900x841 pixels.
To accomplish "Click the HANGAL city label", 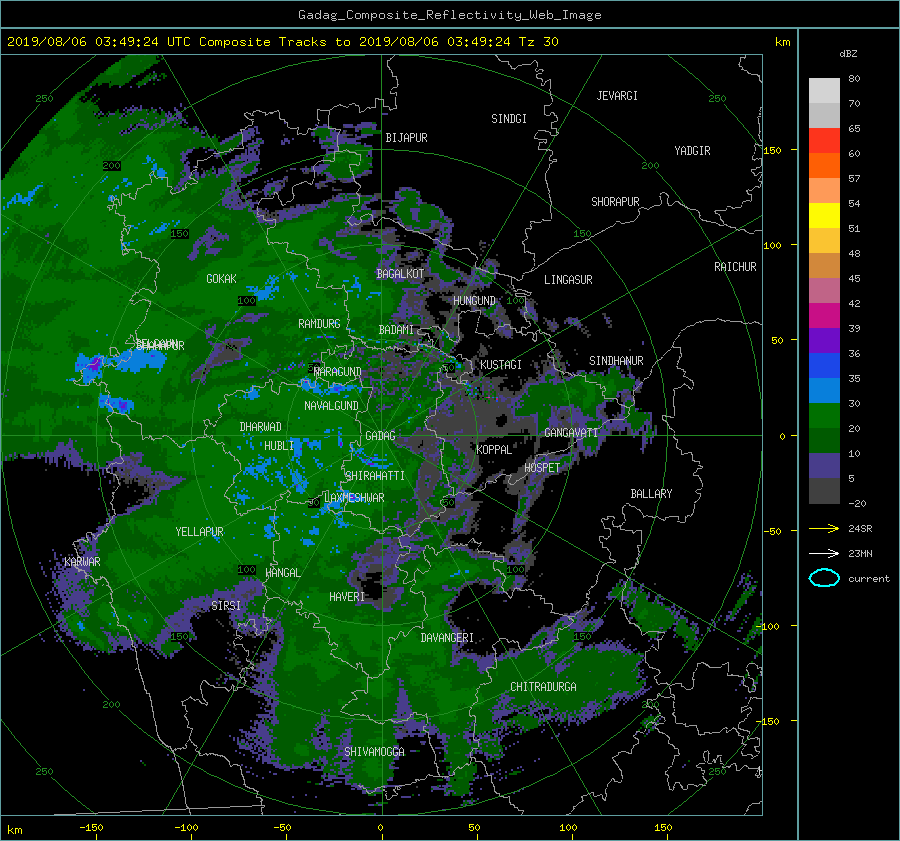I will click(283, 573).
